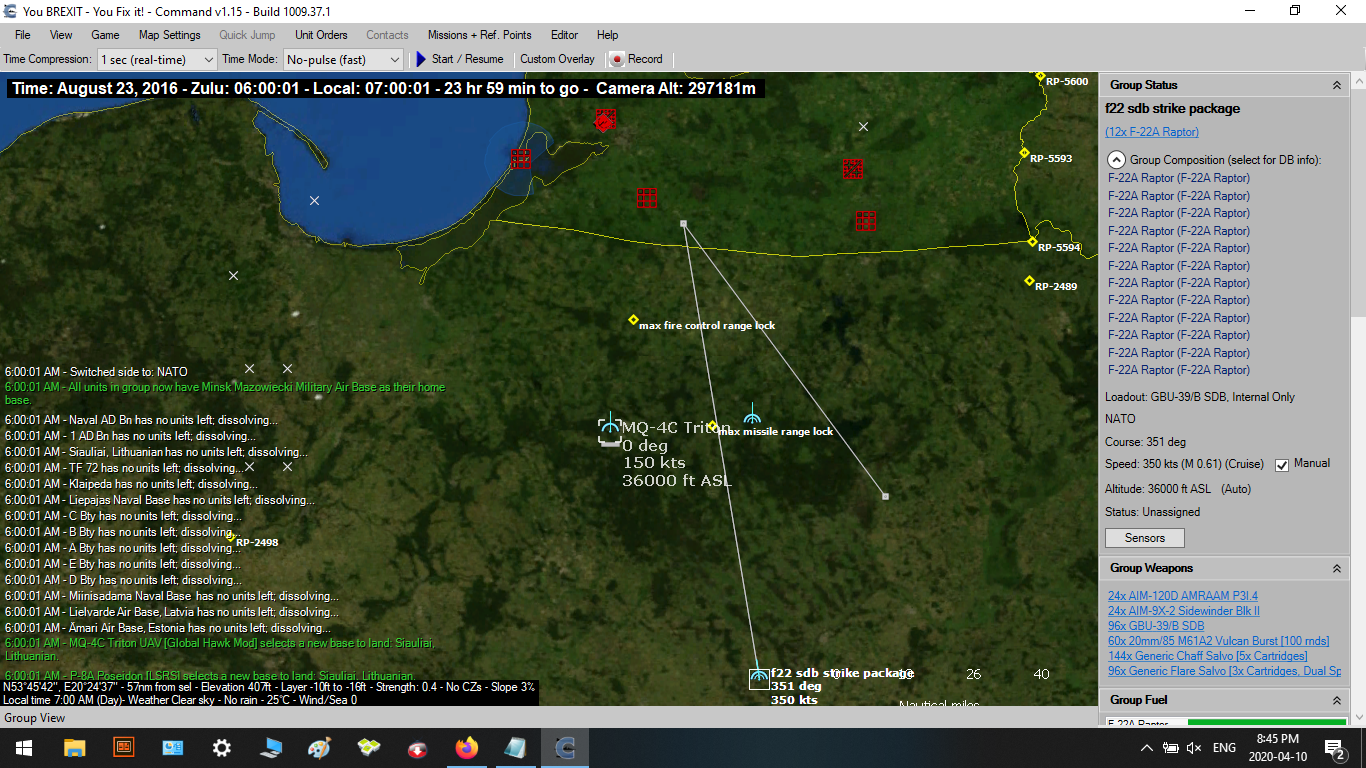This screenshot has height=768, width=1366.
Task: Open the Time Compression dropdown
Action: (157, 59)
